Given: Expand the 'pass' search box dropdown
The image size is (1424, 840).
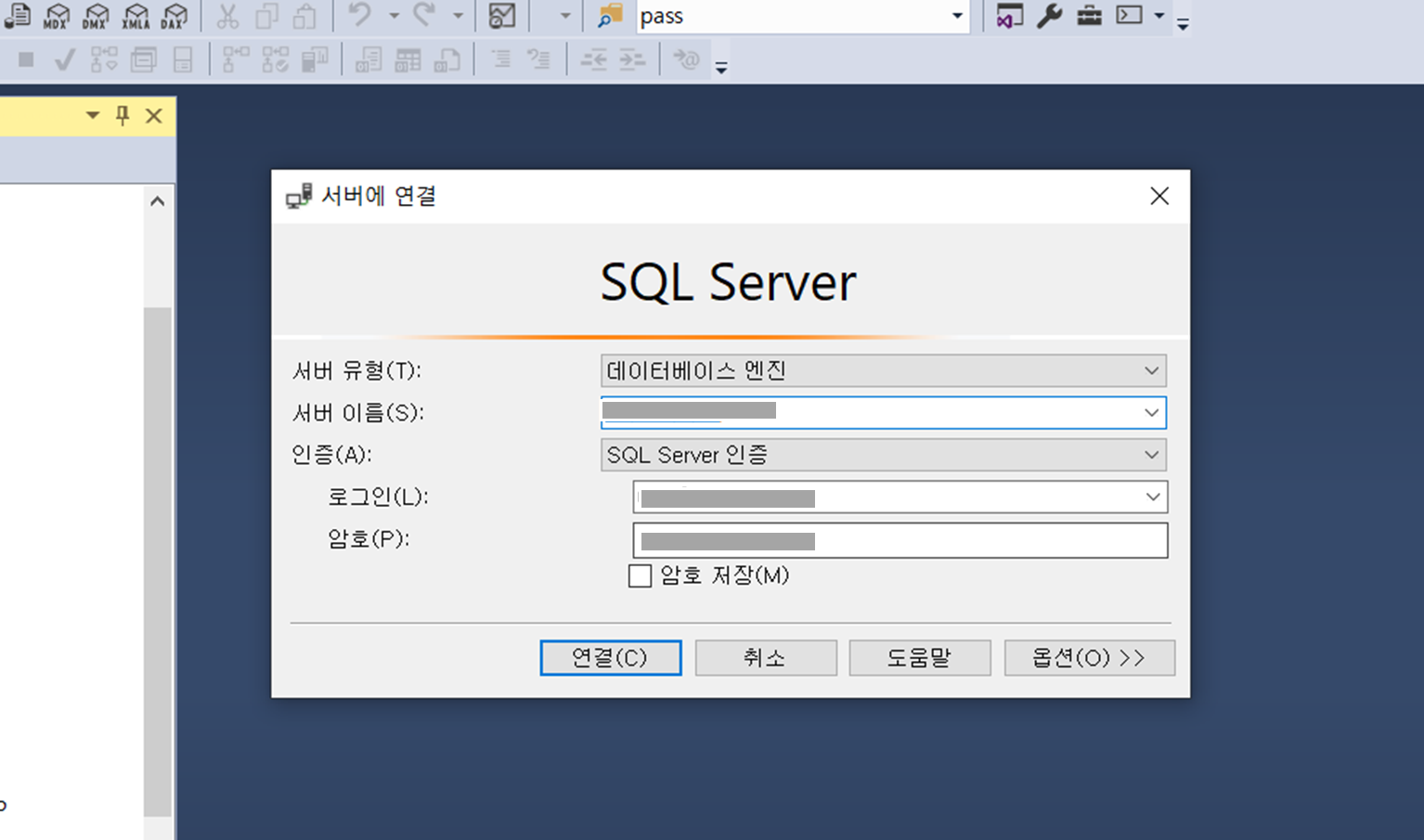Looking at the screenshot, I should 957,16.
